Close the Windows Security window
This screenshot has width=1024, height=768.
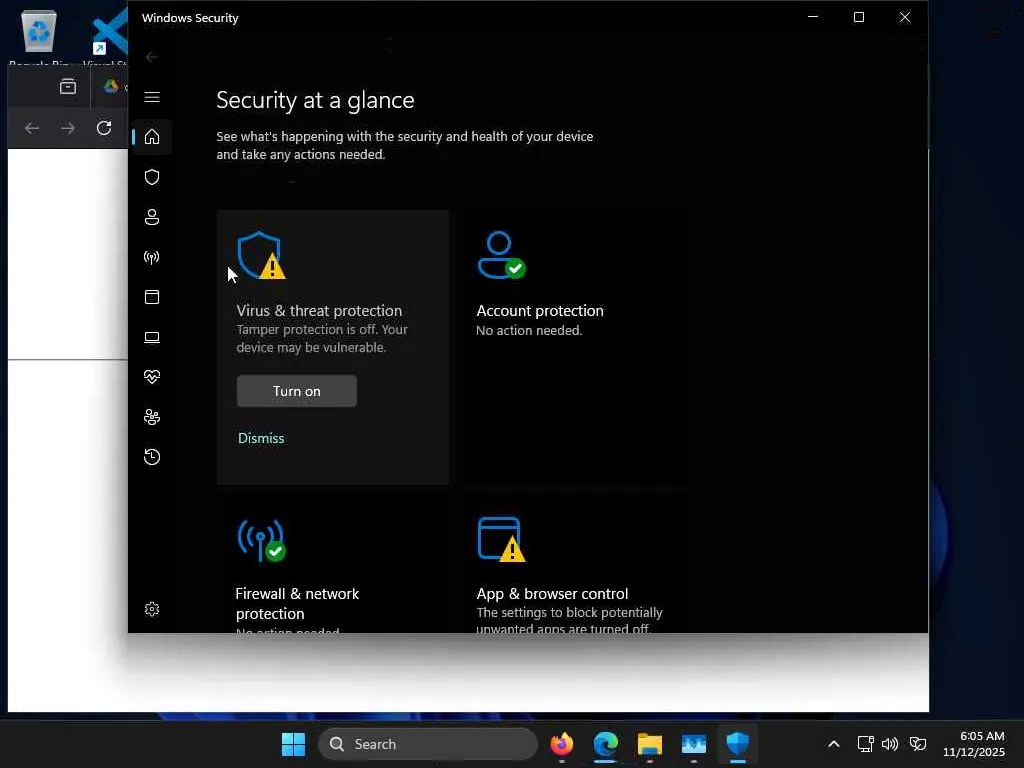pos(904,17)
